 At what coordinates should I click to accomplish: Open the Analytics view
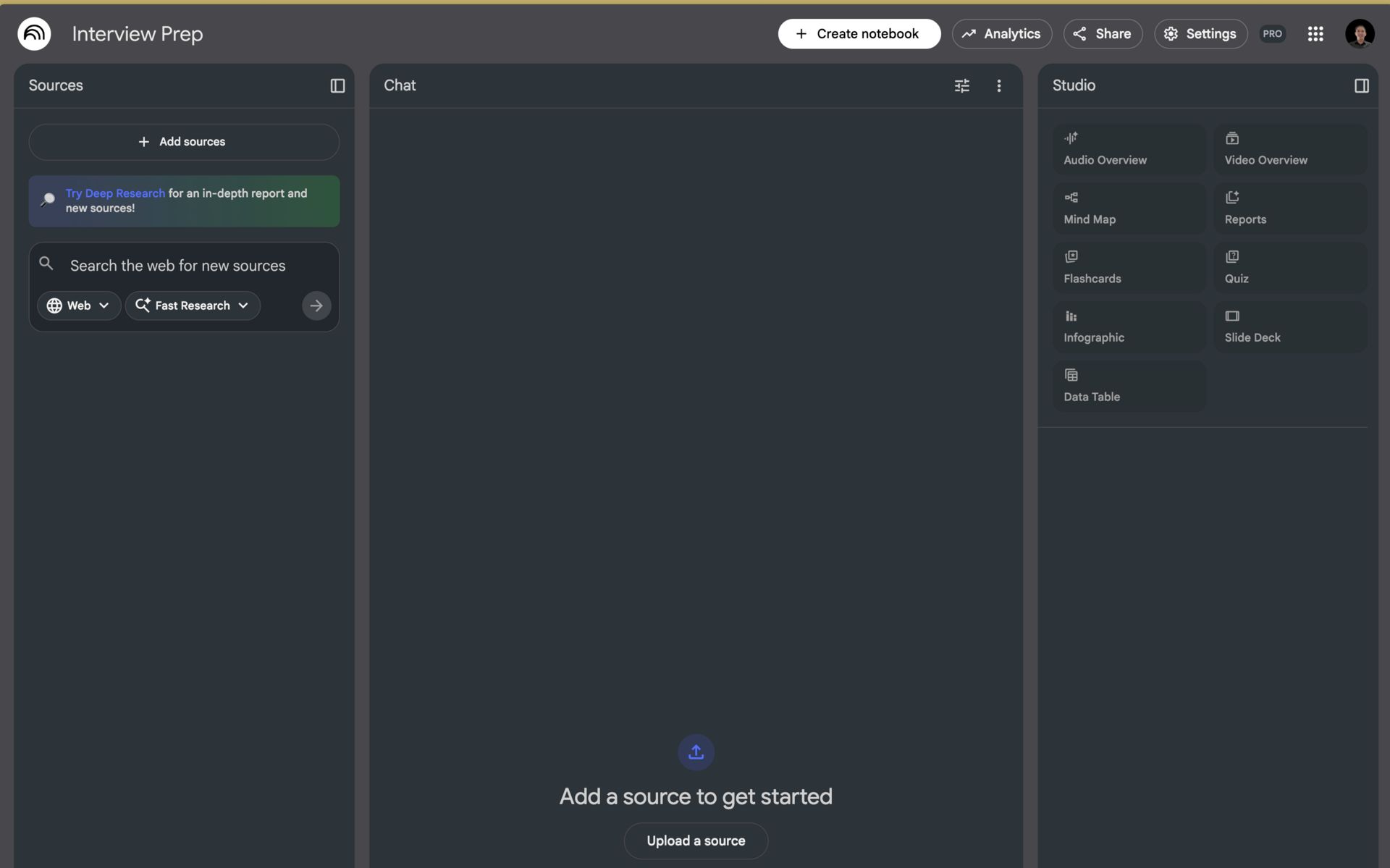[1001, 34]
